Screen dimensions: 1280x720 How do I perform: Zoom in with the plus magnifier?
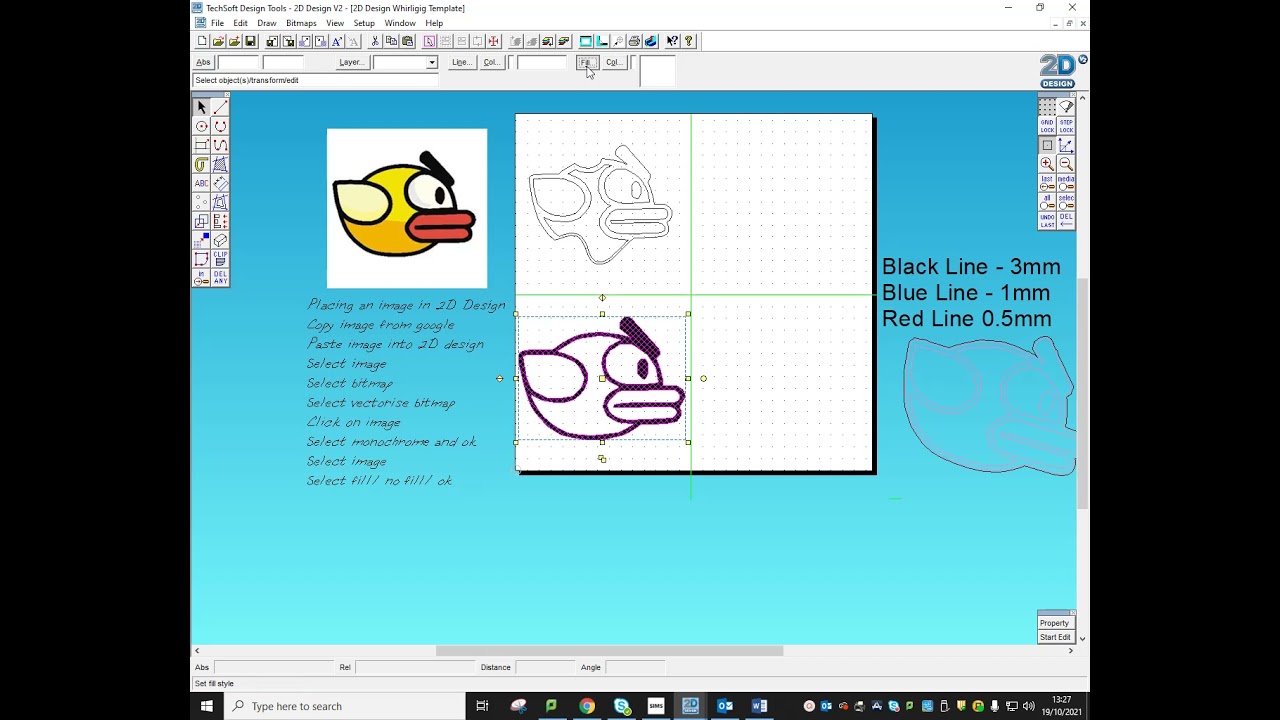[1047, 164]
